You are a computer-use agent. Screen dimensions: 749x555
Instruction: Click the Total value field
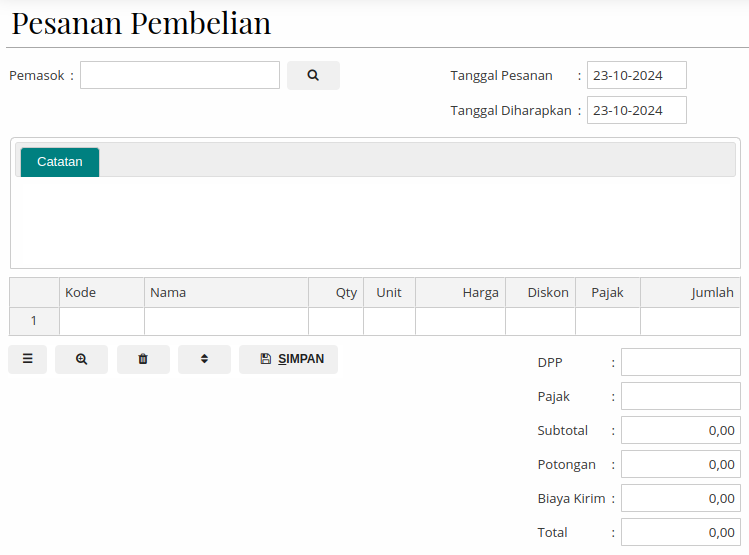[x=681, y=532]
